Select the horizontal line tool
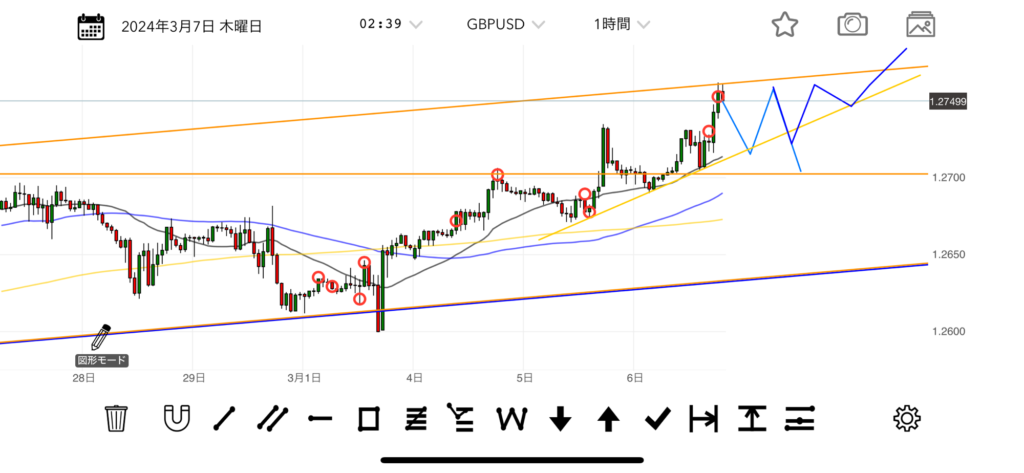 tap(320, 418)
